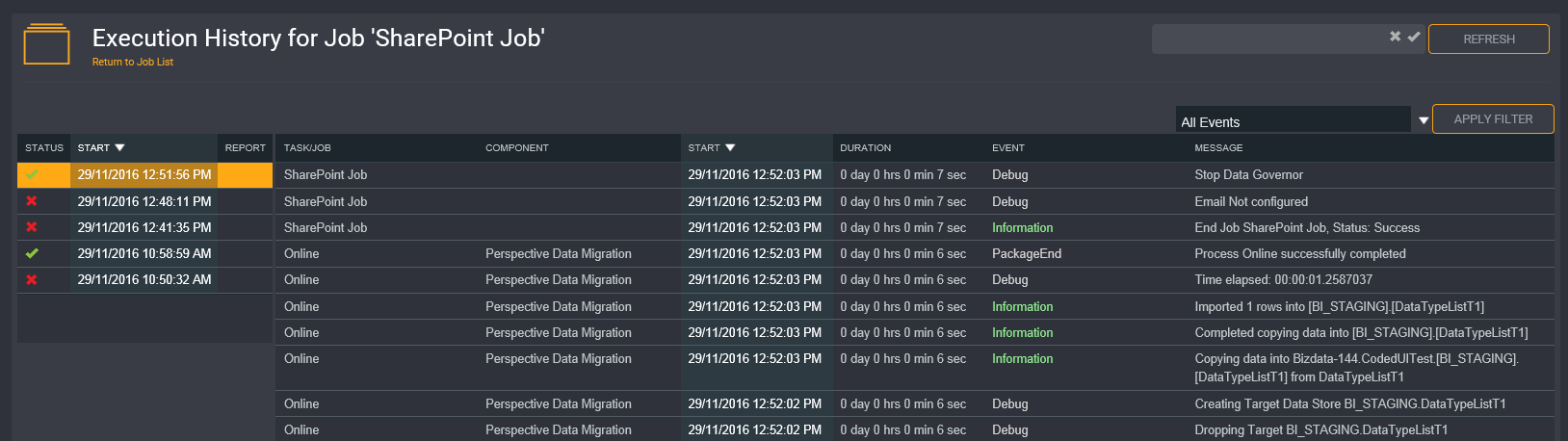Click 'Creating Target Data Store' message
The image size is (1568, 441).
coord(1349,403)
